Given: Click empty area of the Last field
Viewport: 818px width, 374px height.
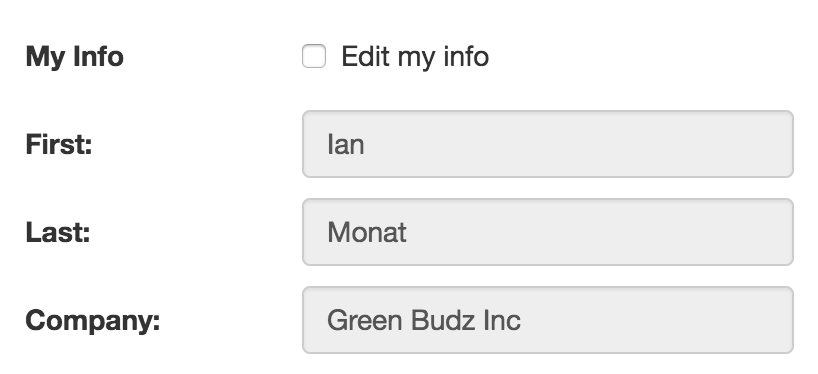Looking at the screenshot, I should pyautogui.click(x=600, y=232).
